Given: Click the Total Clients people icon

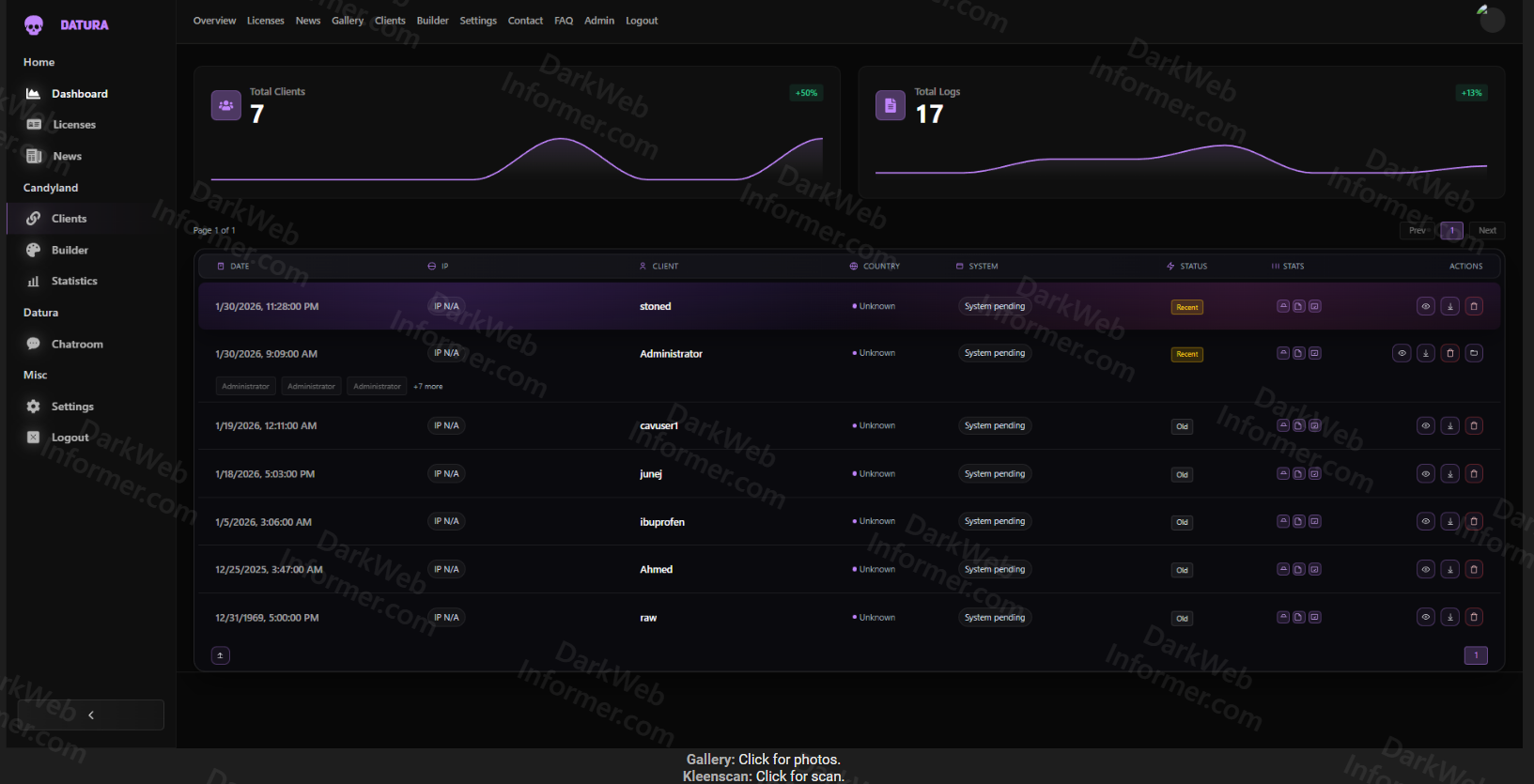Looking at the screenshot, I should tap(226, 106).
